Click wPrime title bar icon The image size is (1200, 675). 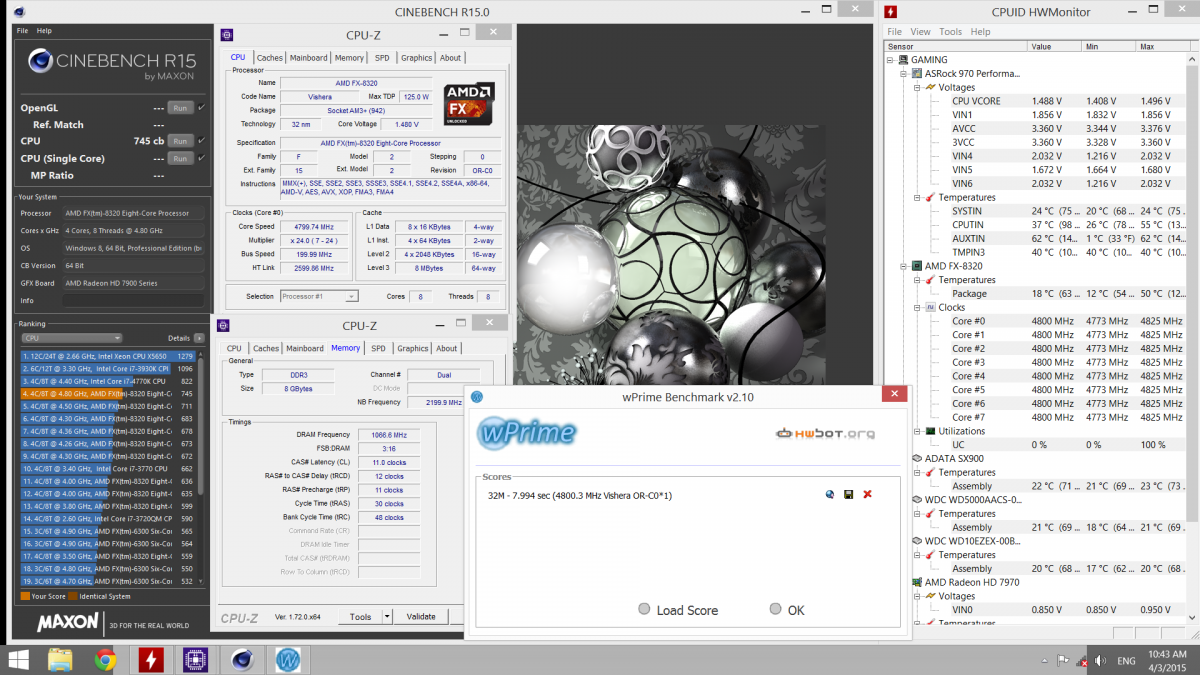(477, 395)
